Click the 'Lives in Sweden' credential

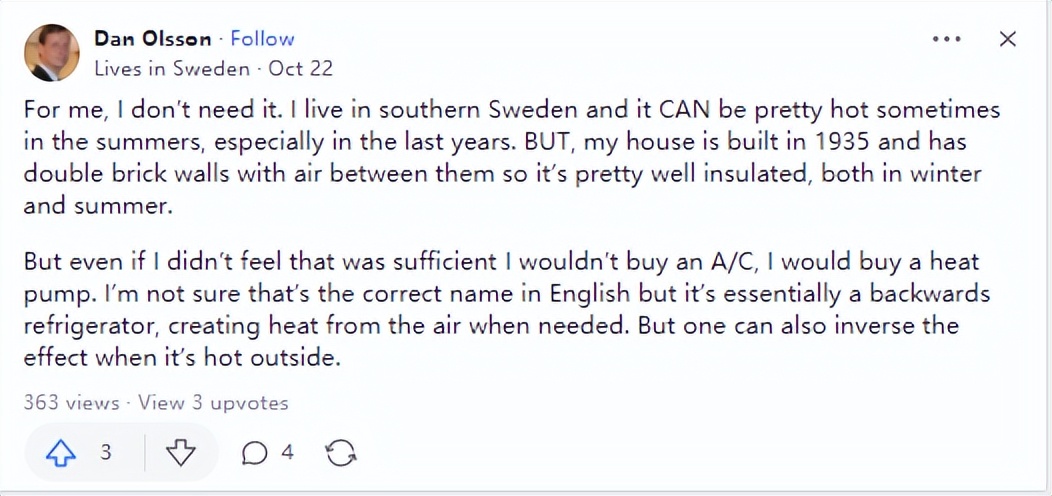[171, 69]
